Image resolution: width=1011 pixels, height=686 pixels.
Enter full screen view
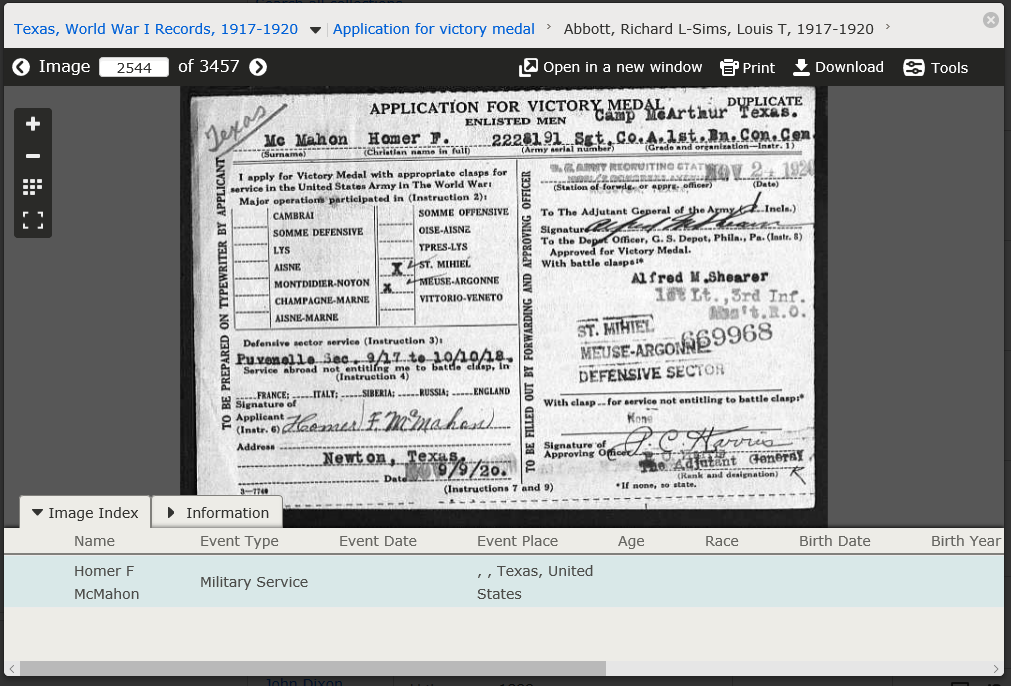pyautogui.click(x=33, y=220)
